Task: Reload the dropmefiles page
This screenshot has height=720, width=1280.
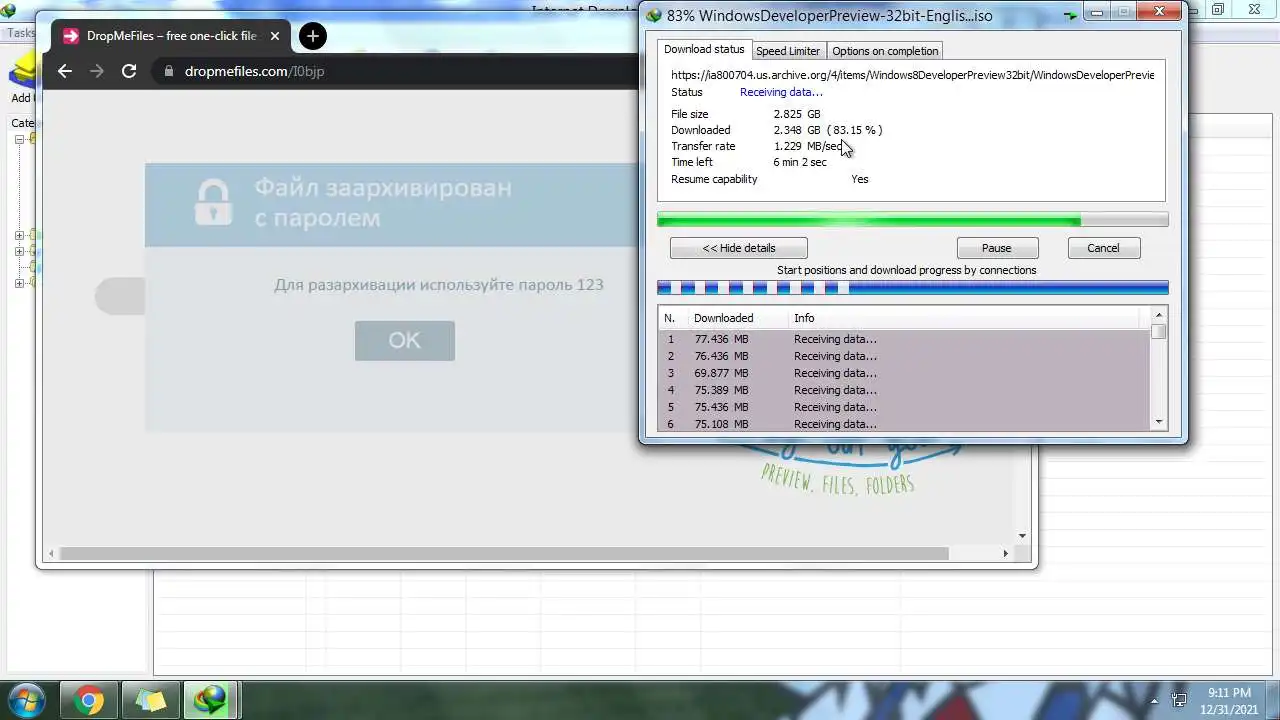Action: pos(129,71)
